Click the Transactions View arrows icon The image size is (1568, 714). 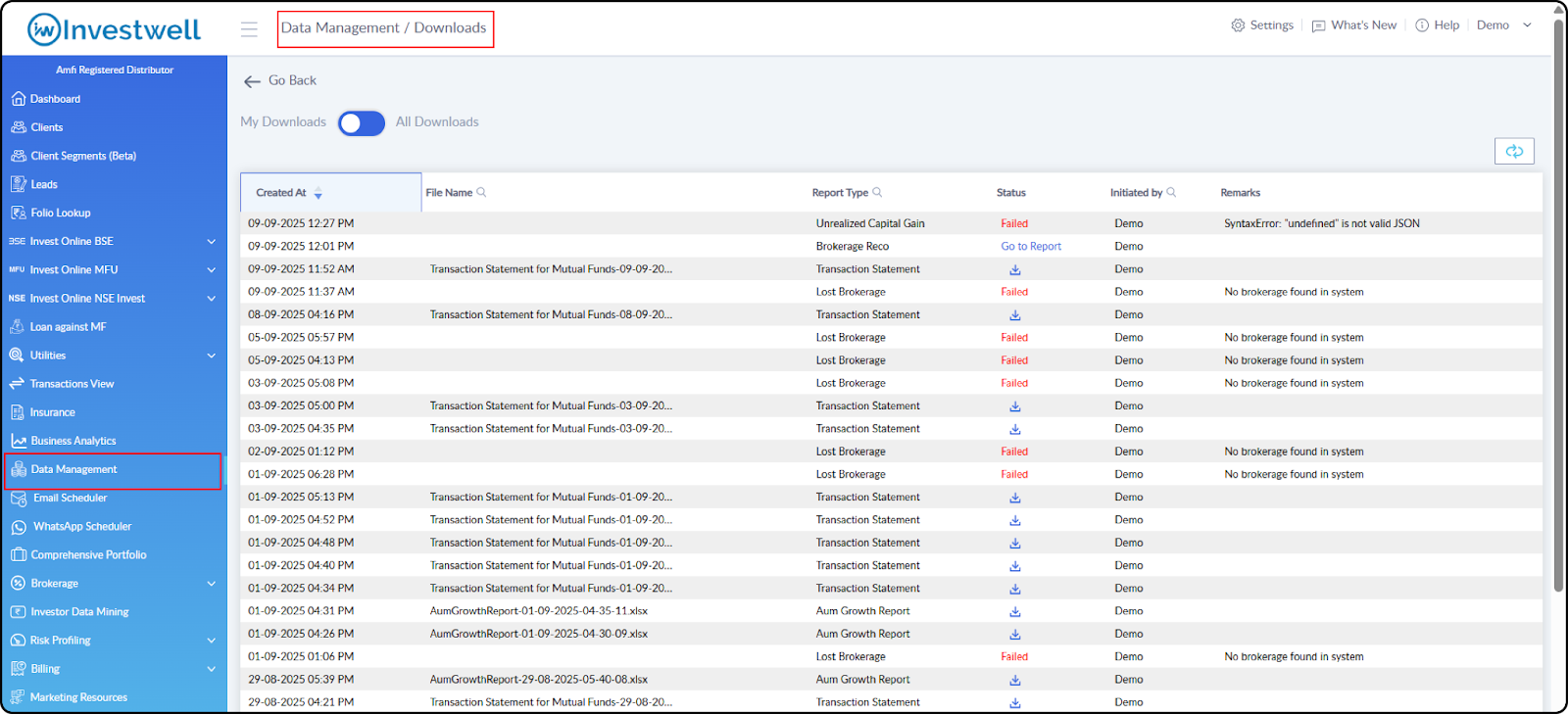(x=17, y=384)
